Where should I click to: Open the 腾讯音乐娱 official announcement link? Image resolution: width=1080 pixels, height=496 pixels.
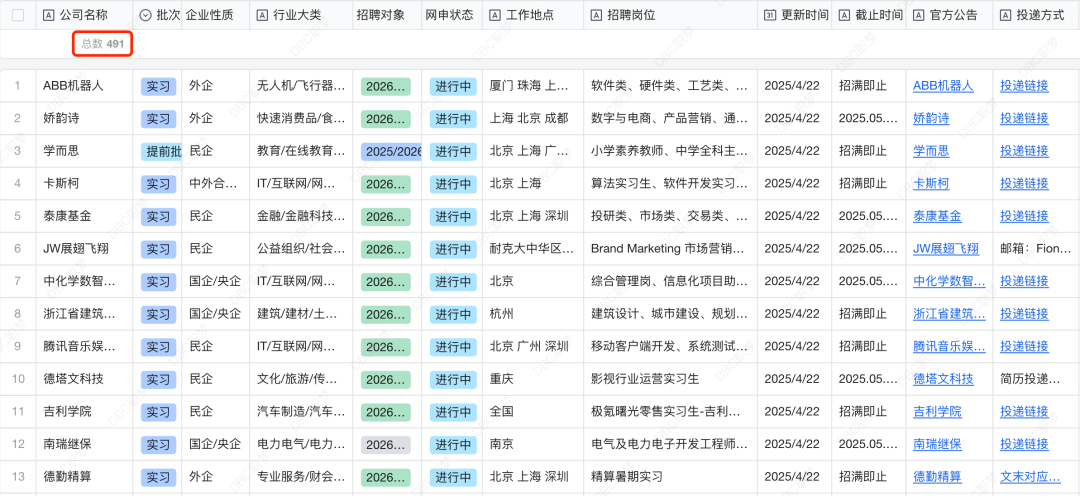[x=949, y=346]
